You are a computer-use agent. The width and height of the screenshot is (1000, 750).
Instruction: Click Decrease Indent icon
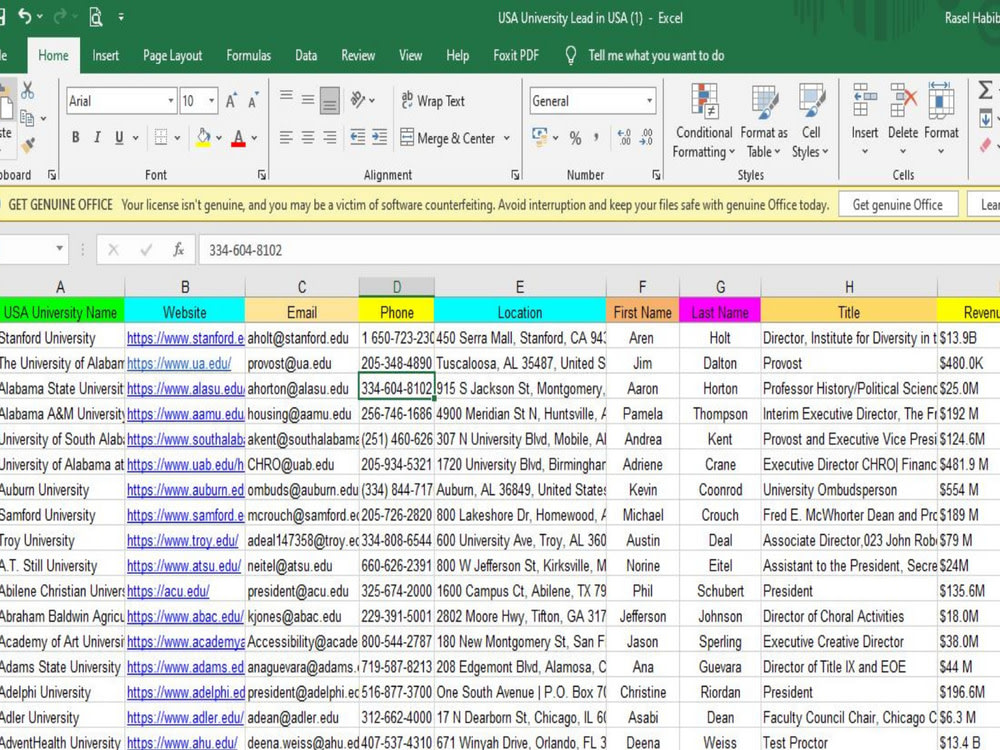coord(358,137)
